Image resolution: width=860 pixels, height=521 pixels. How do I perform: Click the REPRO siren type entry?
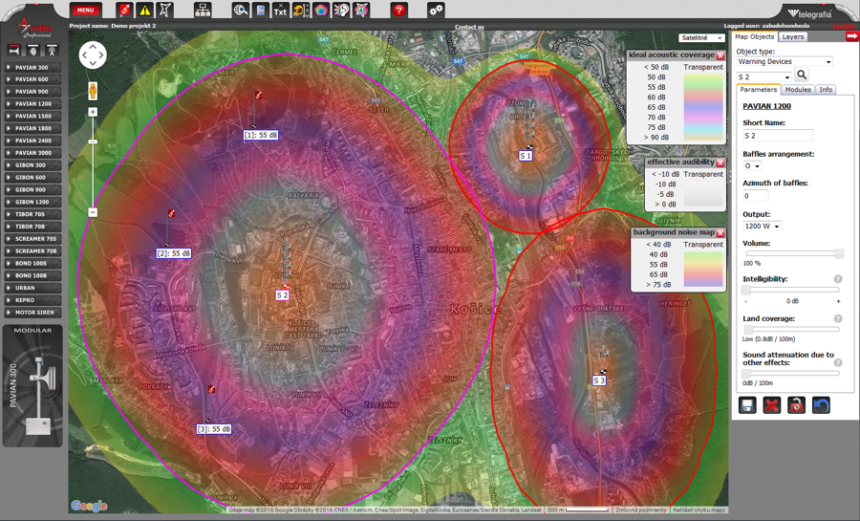33,301
